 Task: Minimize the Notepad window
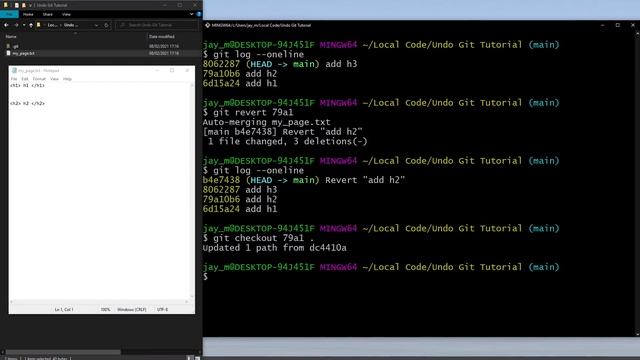(x=157, y=70)
